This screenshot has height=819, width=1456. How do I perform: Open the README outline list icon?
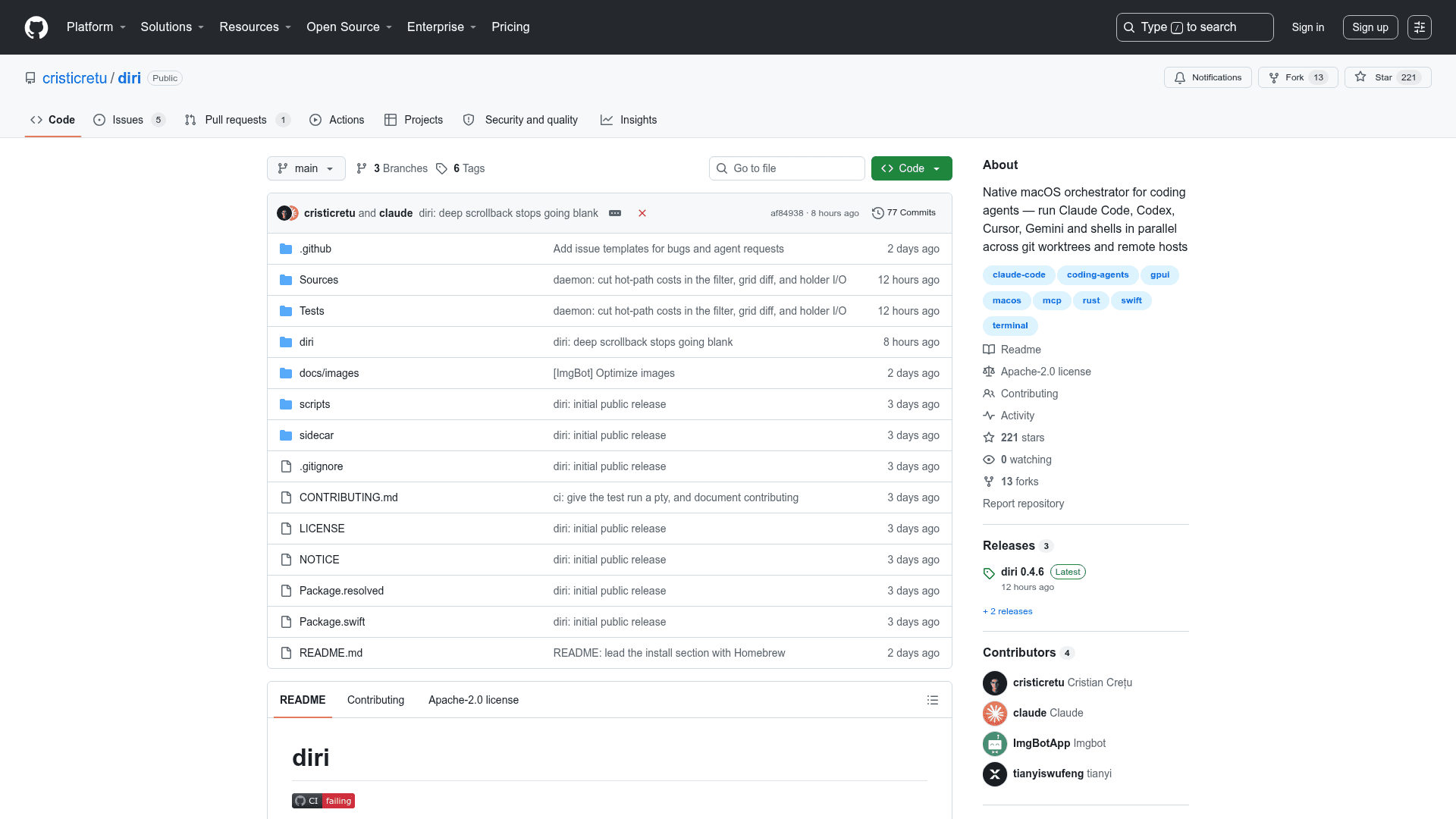coord(933,700)
